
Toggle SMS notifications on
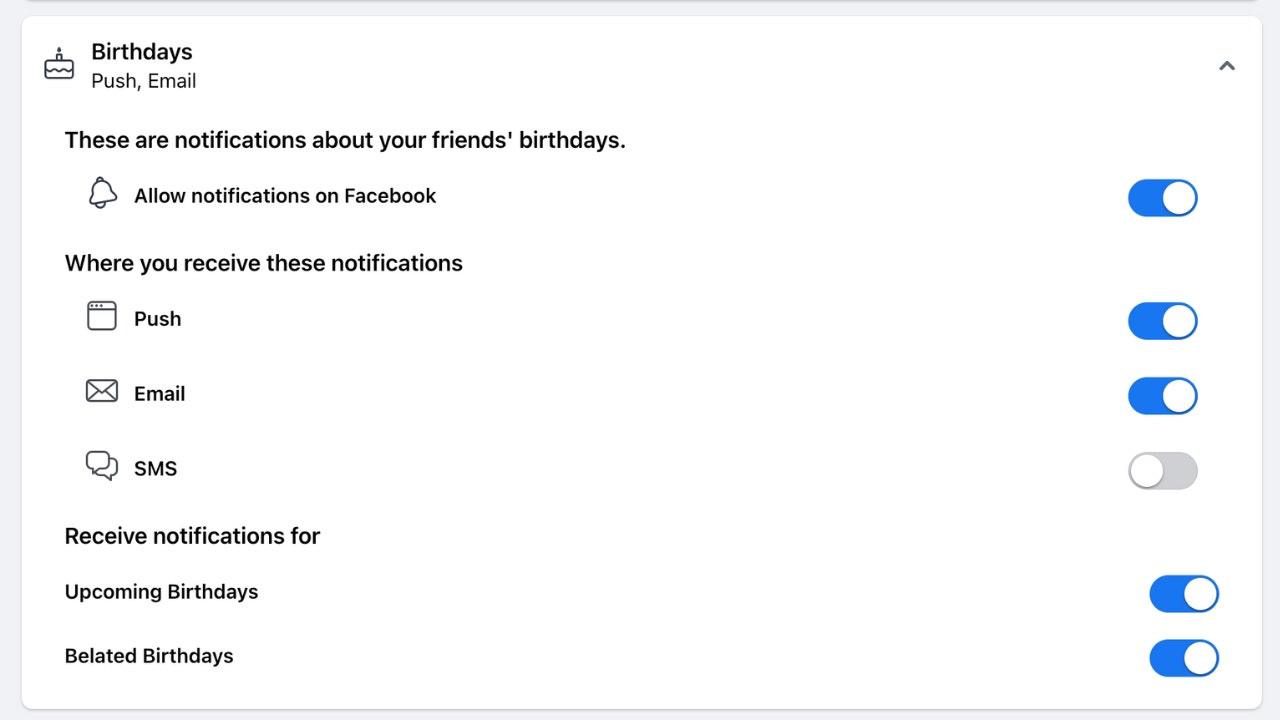click(x=1162, y=470)
